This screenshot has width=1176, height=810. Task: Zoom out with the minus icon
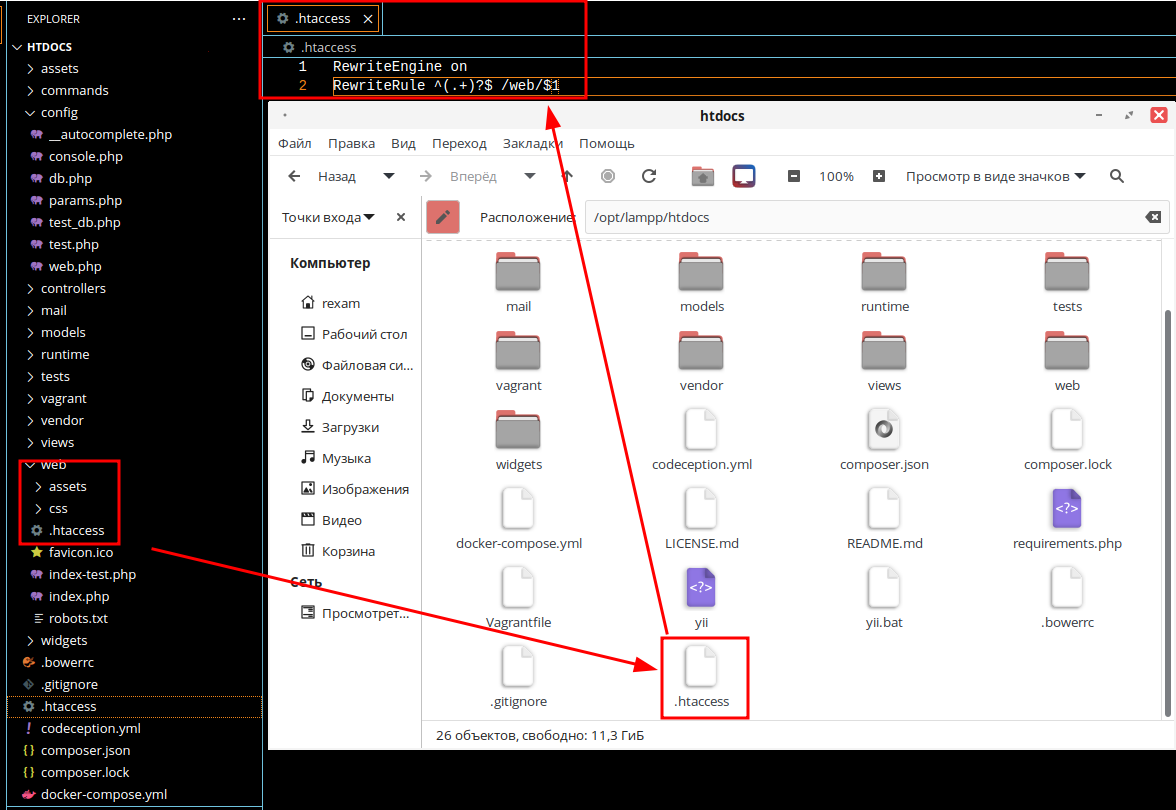coord(794,176)
